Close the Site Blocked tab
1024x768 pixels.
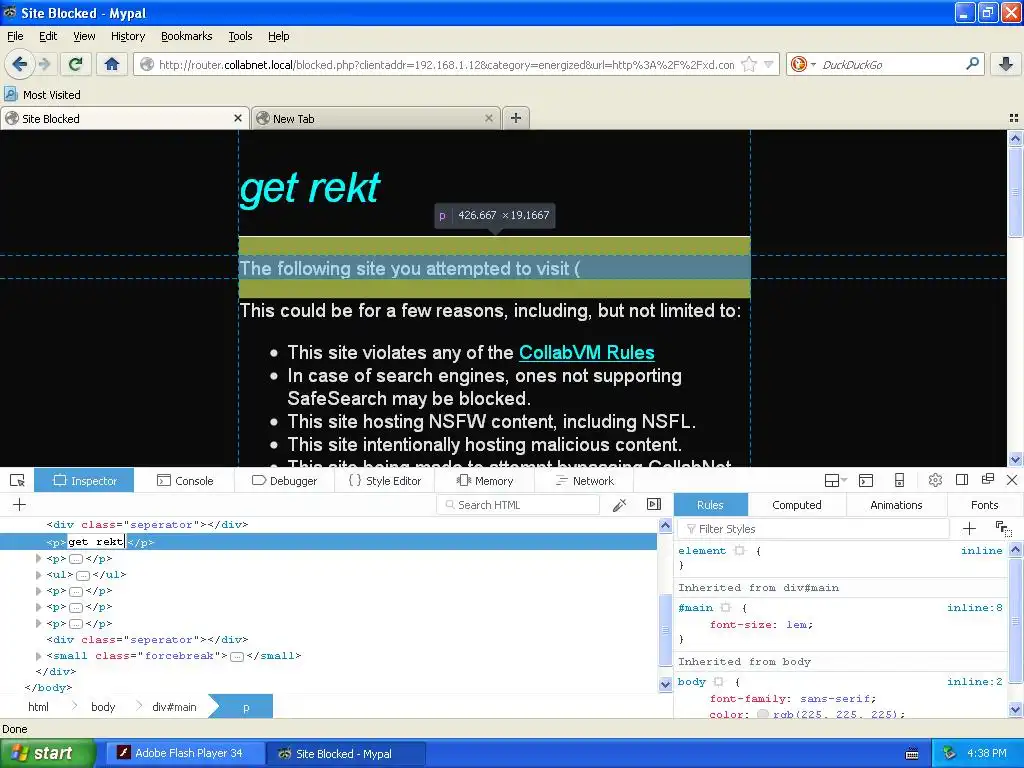coord(238,118)
